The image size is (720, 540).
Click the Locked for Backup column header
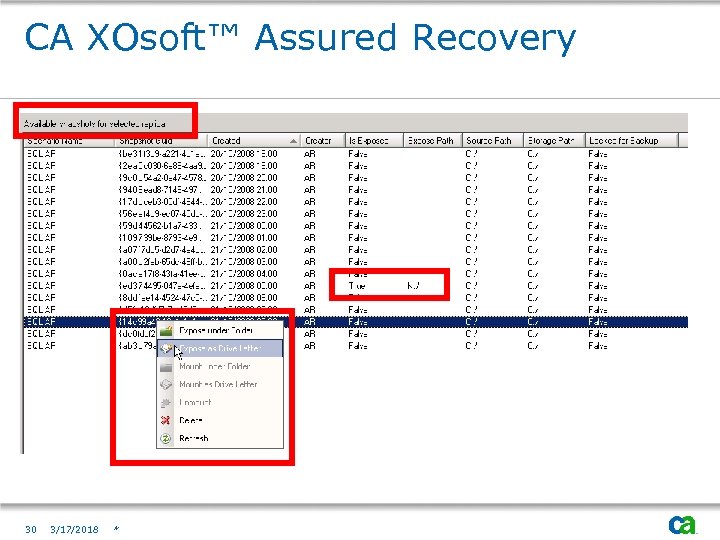click(x=631, y=141)
